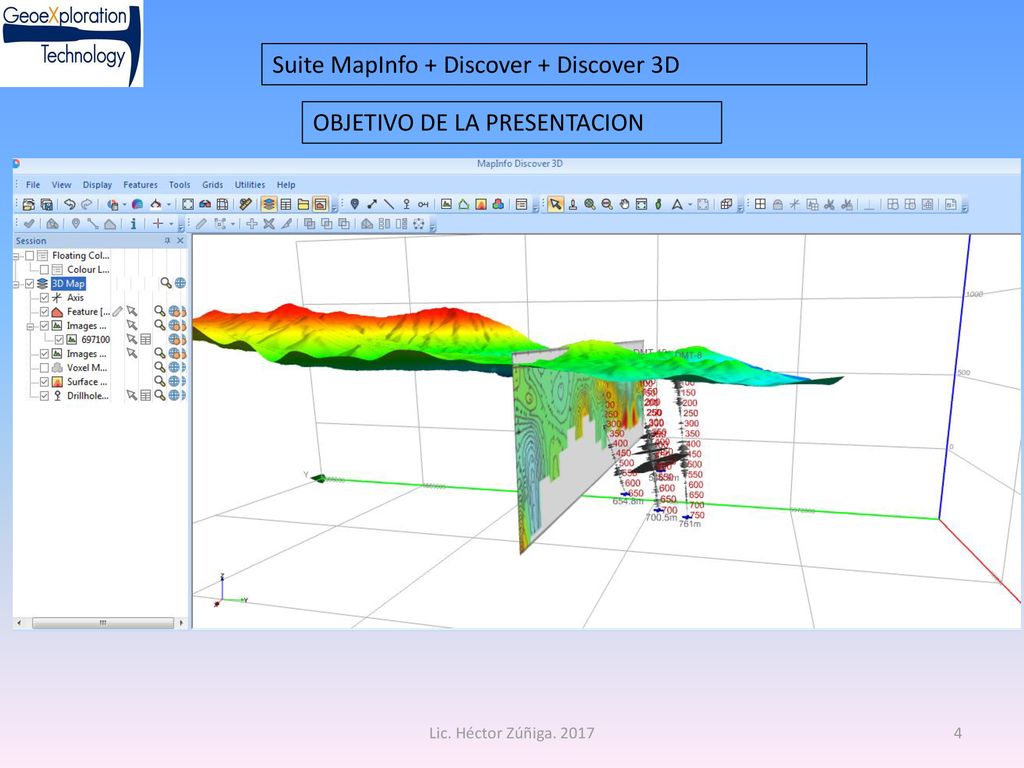Click the orange surface grid toolbar icon
The width and height of the screenshot is (1024, 768).
(x=481, y=204)
